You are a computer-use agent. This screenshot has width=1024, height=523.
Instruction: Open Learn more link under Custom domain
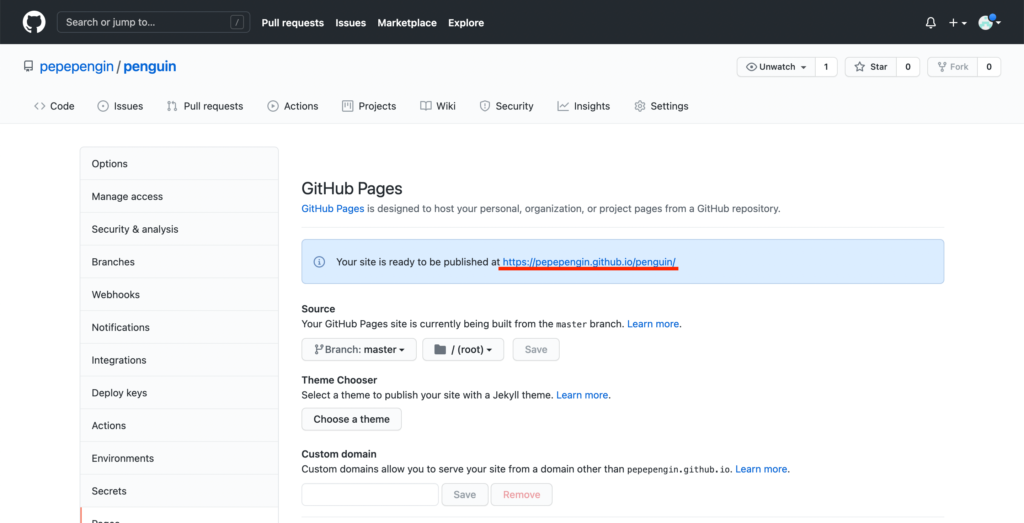click(x=761, y=469)
